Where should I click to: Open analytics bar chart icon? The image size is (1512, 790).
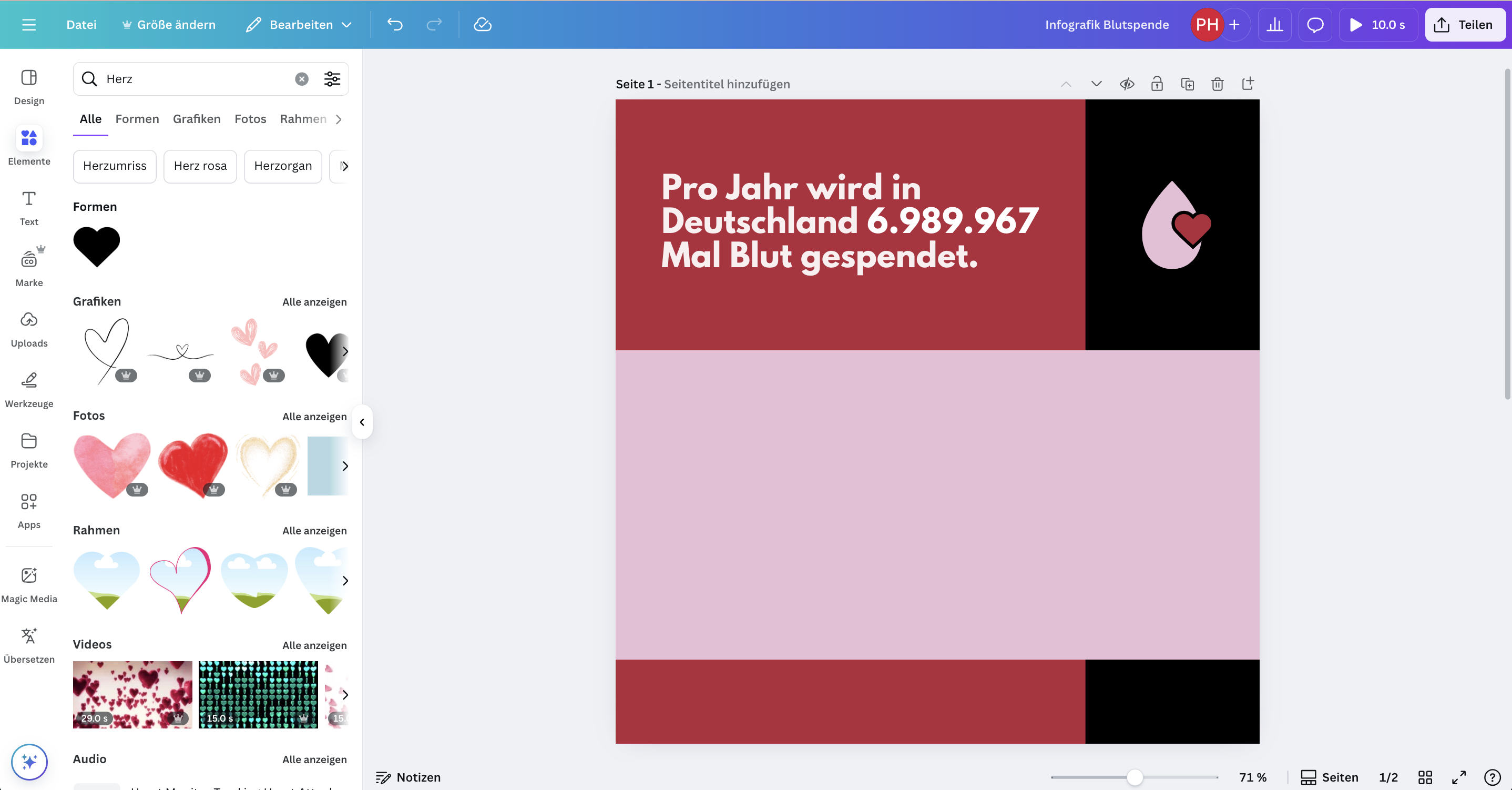pos(1275,25)
